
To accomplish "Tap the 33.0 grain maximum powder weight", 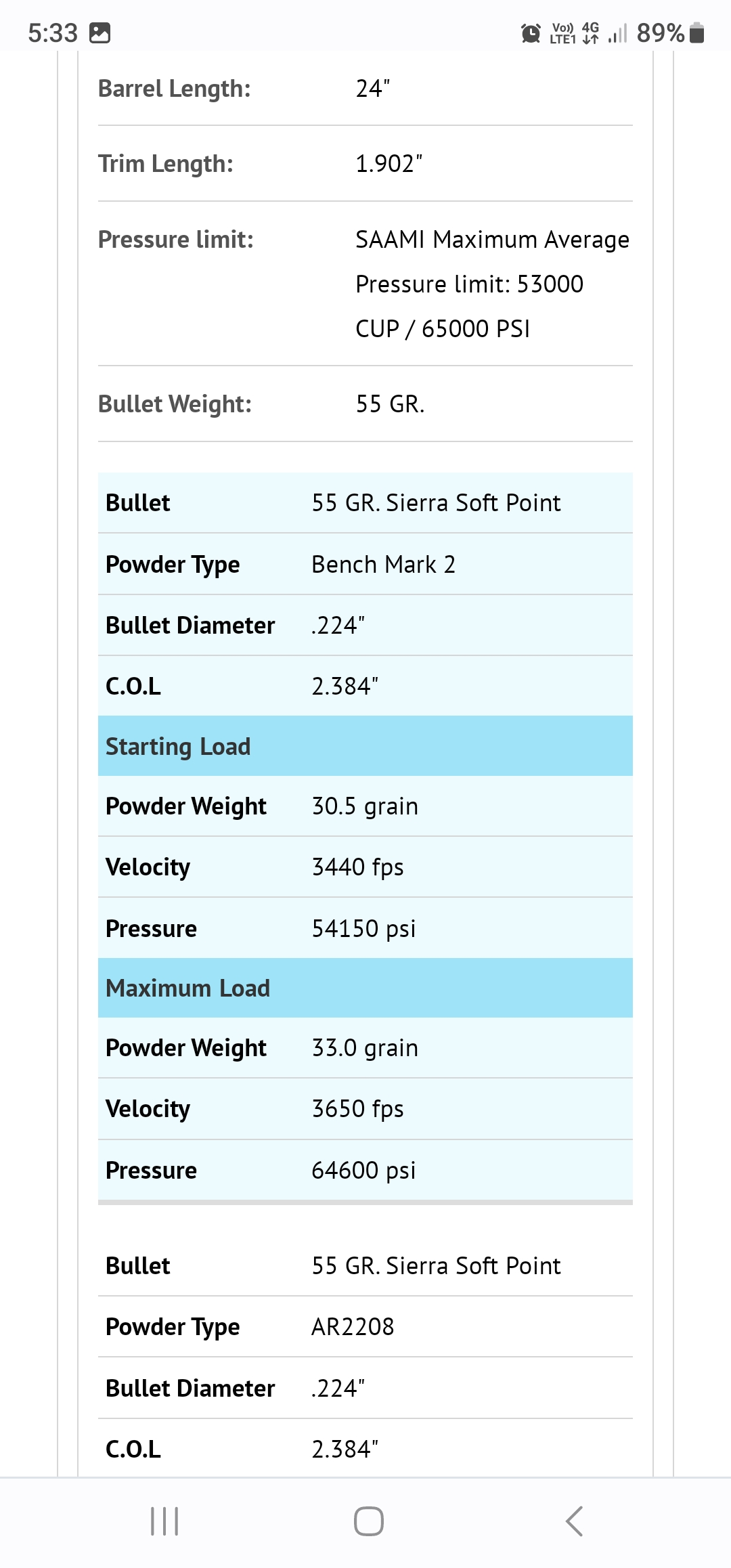I will pyautogui.click(x=365, y=1048).
